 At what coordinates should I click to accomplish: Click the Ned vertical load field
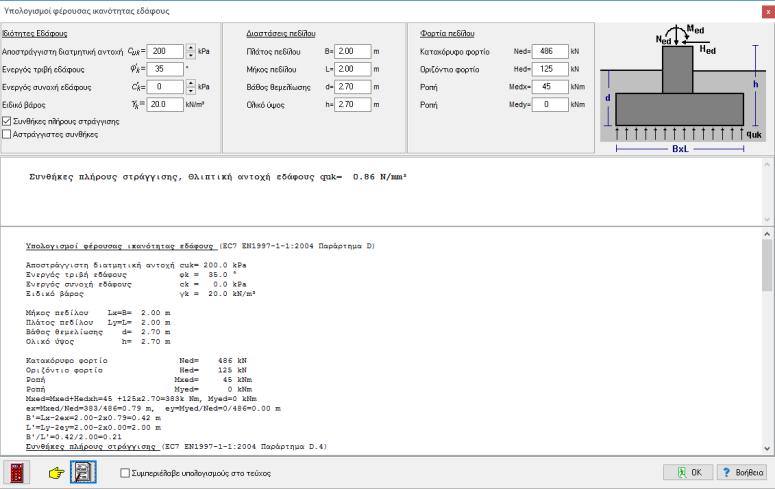[550, 51]
